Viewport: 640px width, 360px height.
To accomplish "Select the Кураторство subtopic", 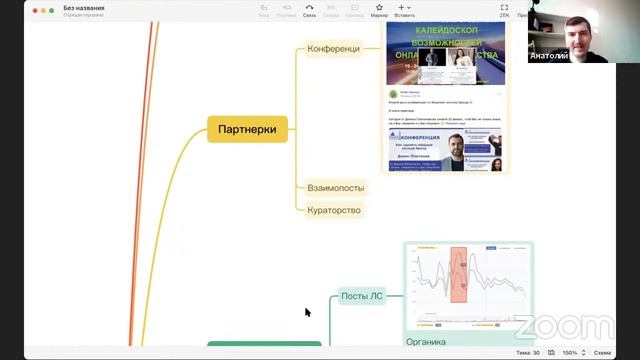I will click(x=334, y=210).
